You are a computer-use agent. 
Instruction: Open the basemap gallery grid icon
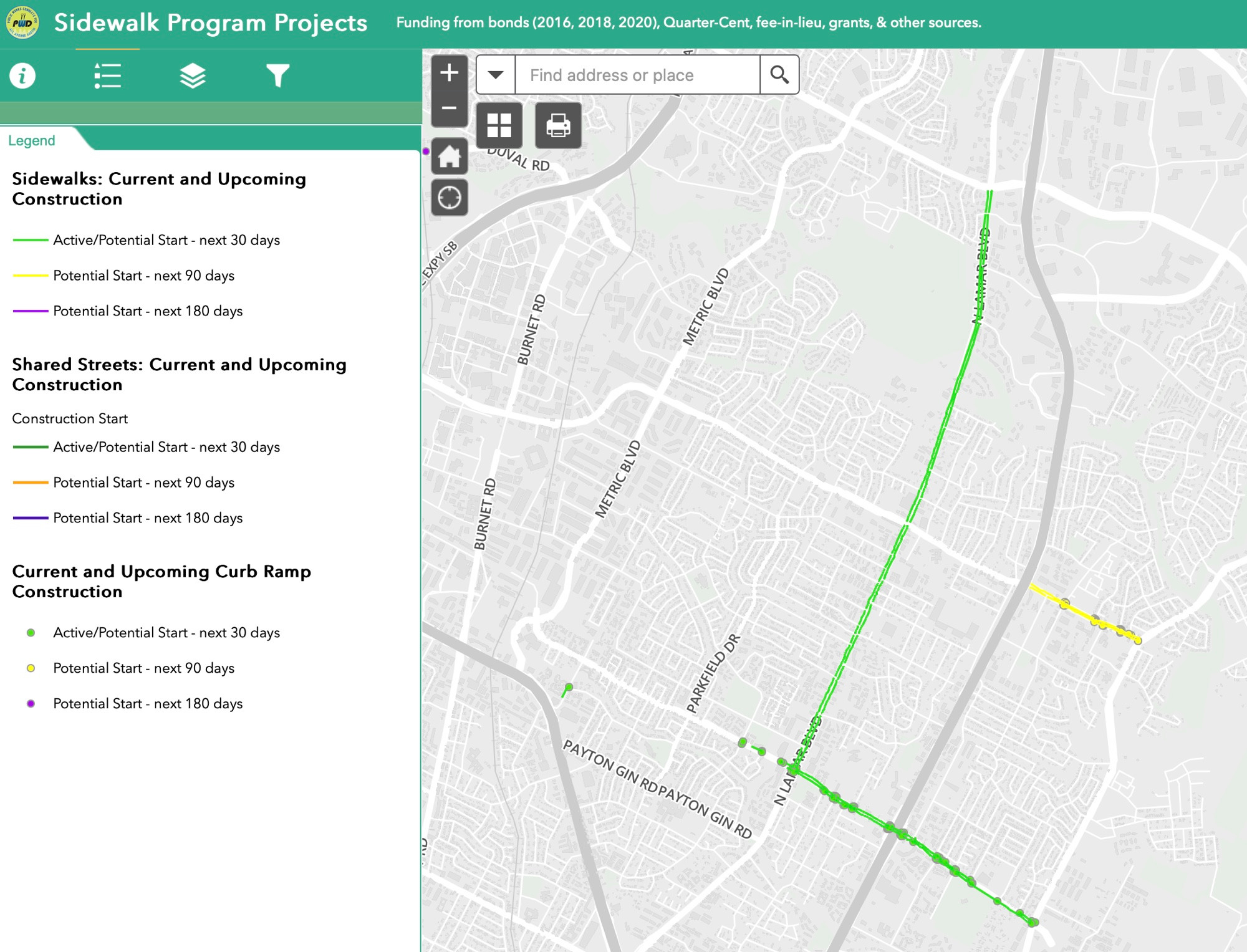click(x=499, y=125)
